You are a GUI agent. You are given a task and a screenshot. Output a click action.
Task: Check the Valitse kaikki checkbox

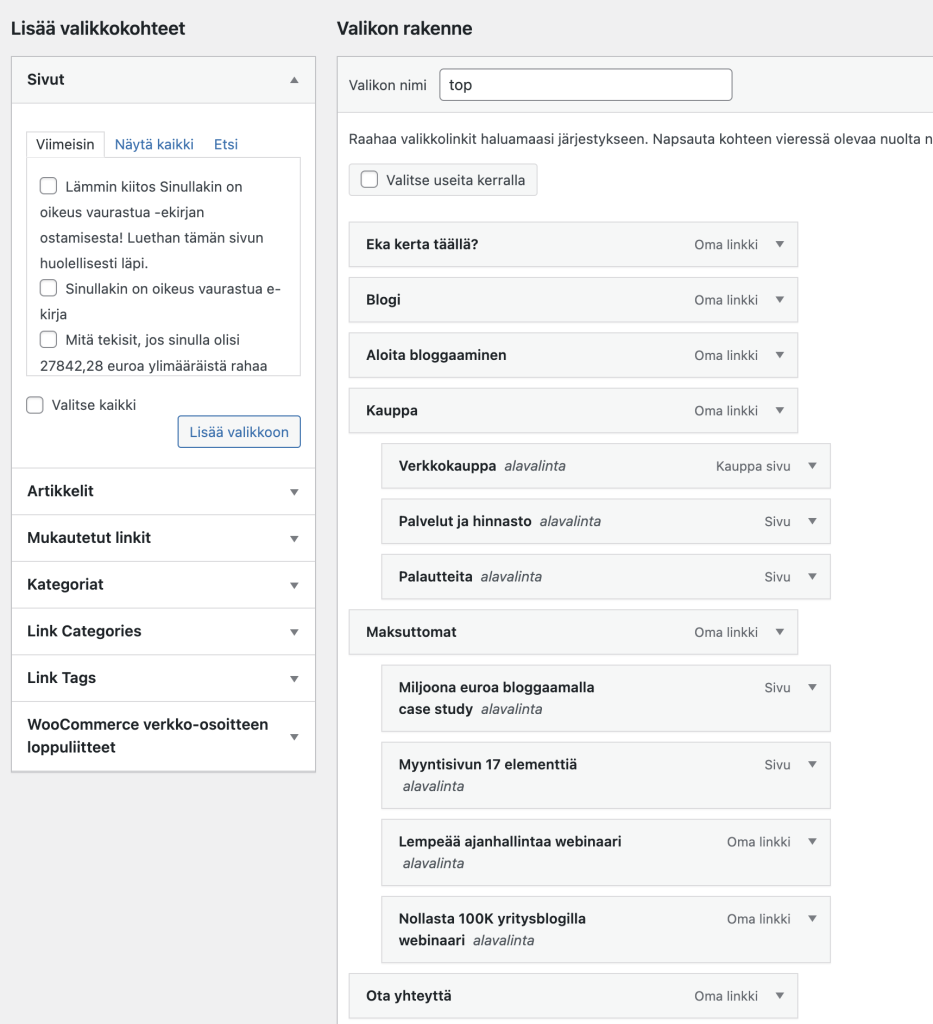[x=35, y=405]
